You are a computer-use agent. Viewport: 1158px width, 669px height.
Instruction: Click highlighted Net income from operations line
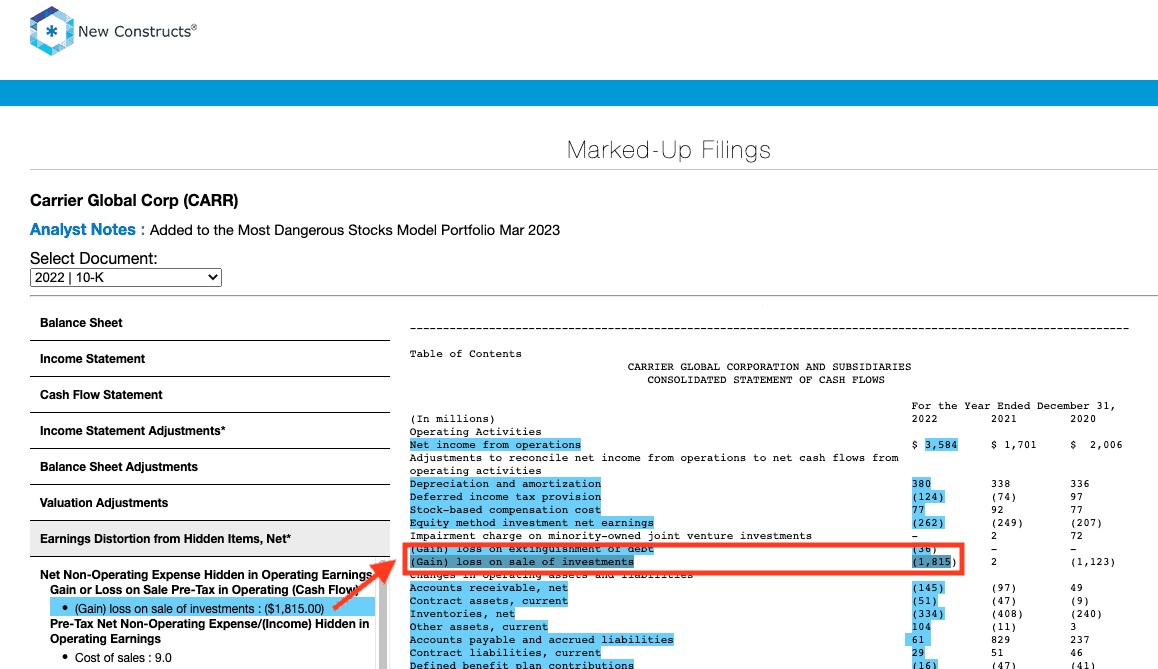coord(496,445)
